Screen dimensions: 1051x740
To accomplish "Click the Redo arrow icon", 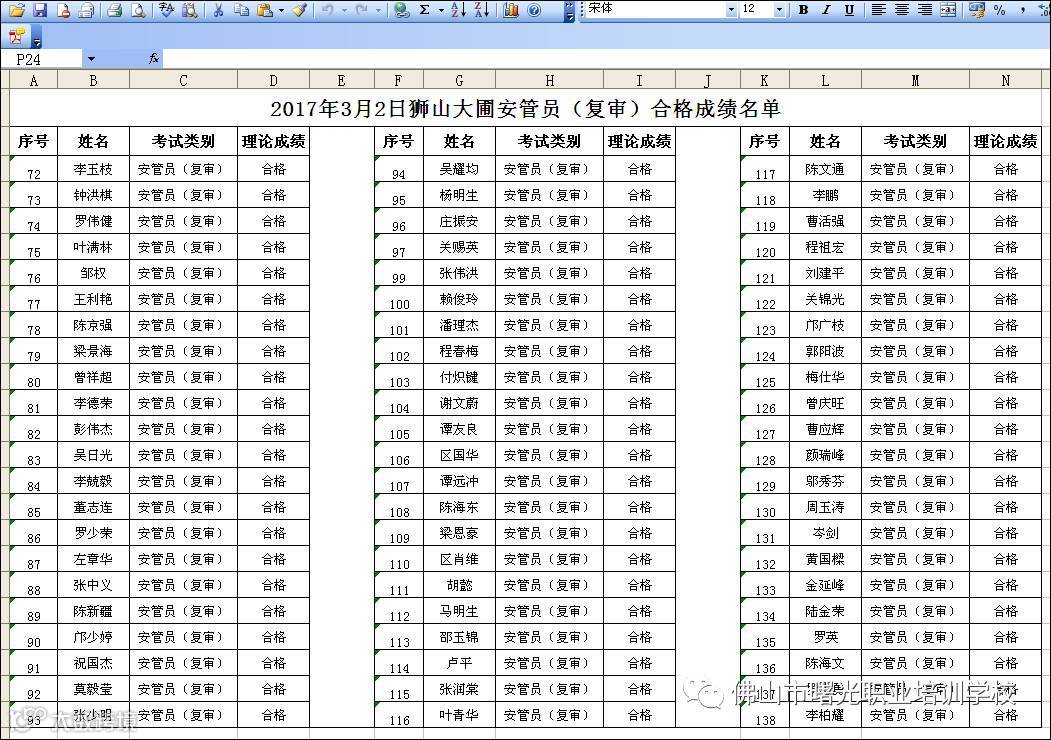I will 362,10.
